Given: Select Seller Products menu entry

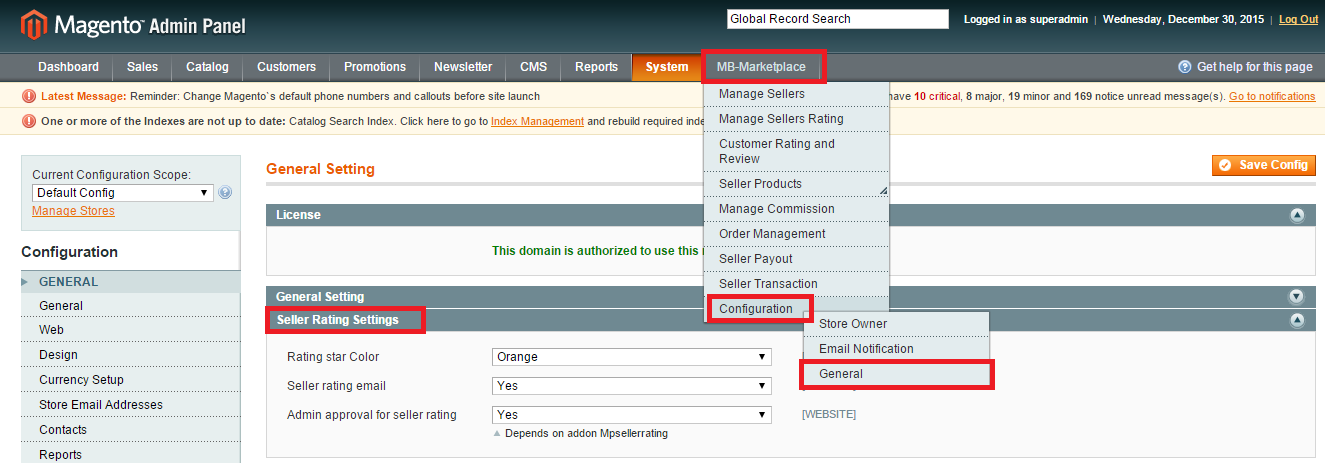Looking at the screenshot, I should (x=797, y=184).
